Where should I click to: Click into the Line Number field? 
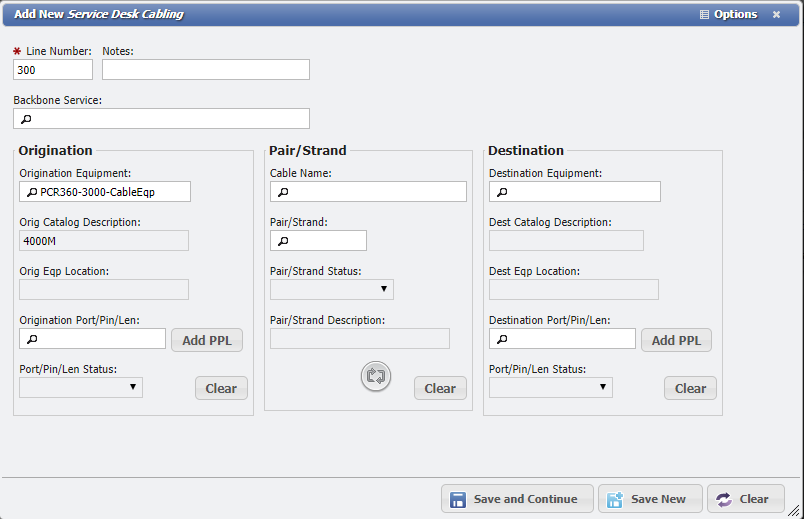click(53, 70)
